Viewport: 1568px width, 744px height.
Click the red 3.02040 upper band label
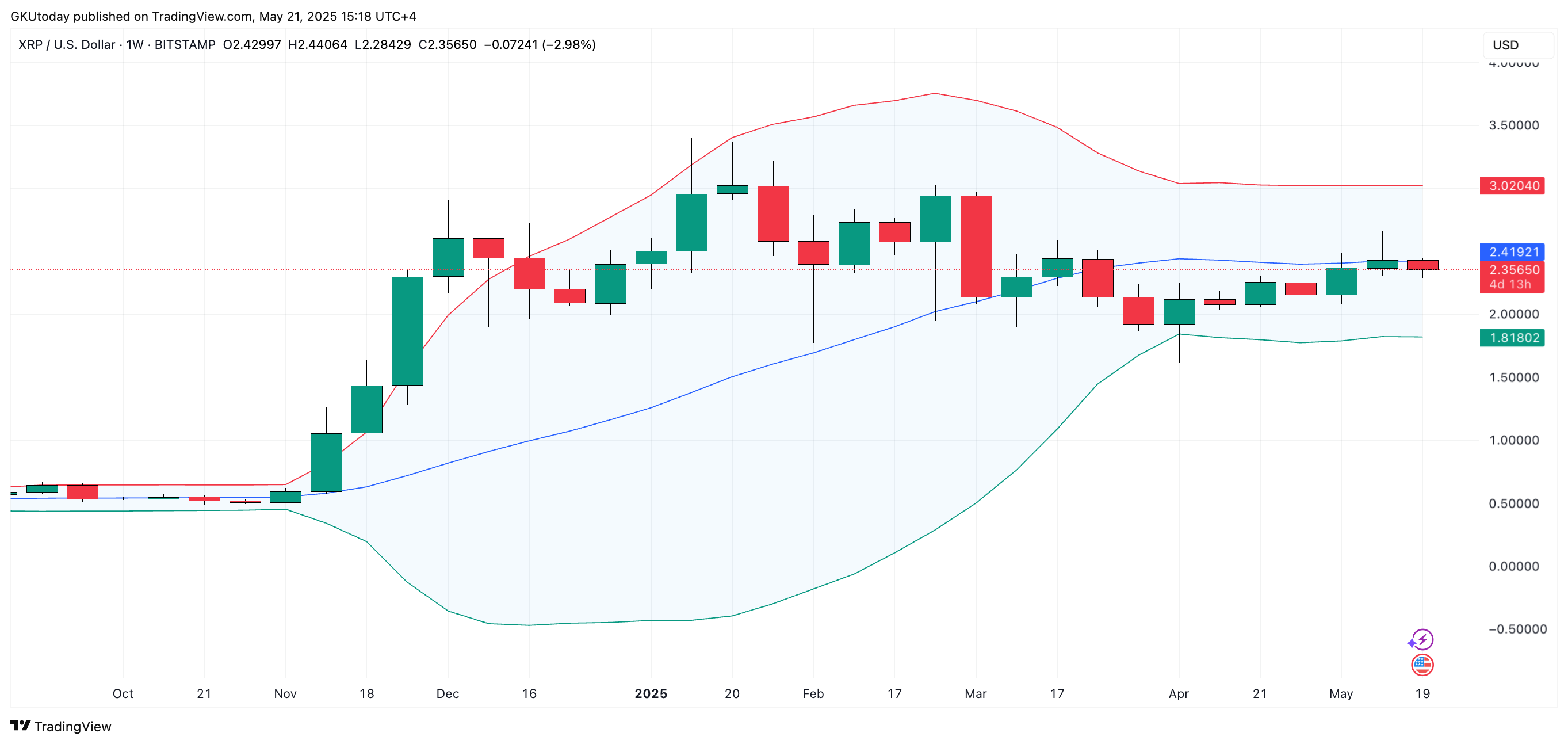1512,186
